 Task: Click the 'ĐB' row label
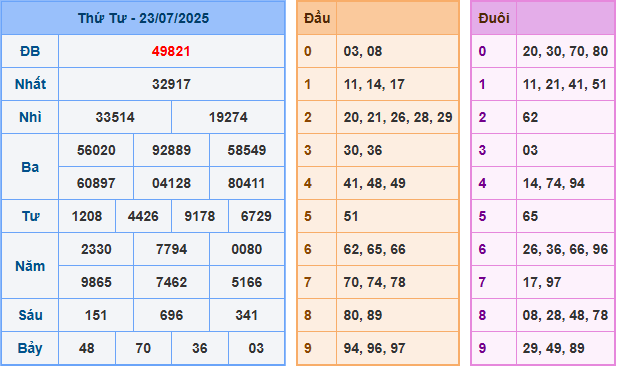tap(30, 51)
